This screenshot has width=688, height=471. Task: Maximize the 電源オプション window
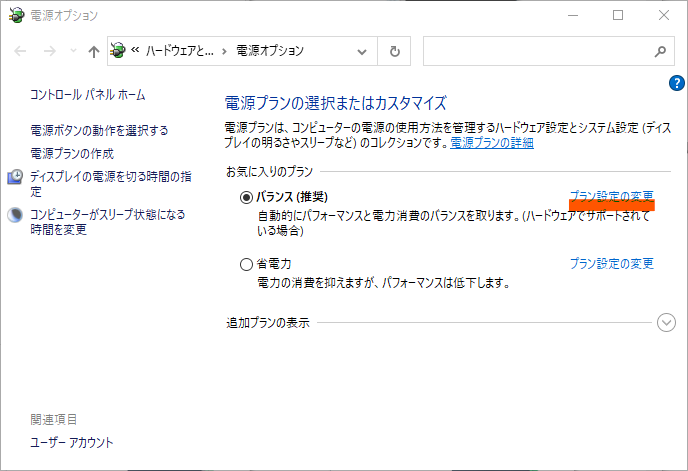[618, 15]
